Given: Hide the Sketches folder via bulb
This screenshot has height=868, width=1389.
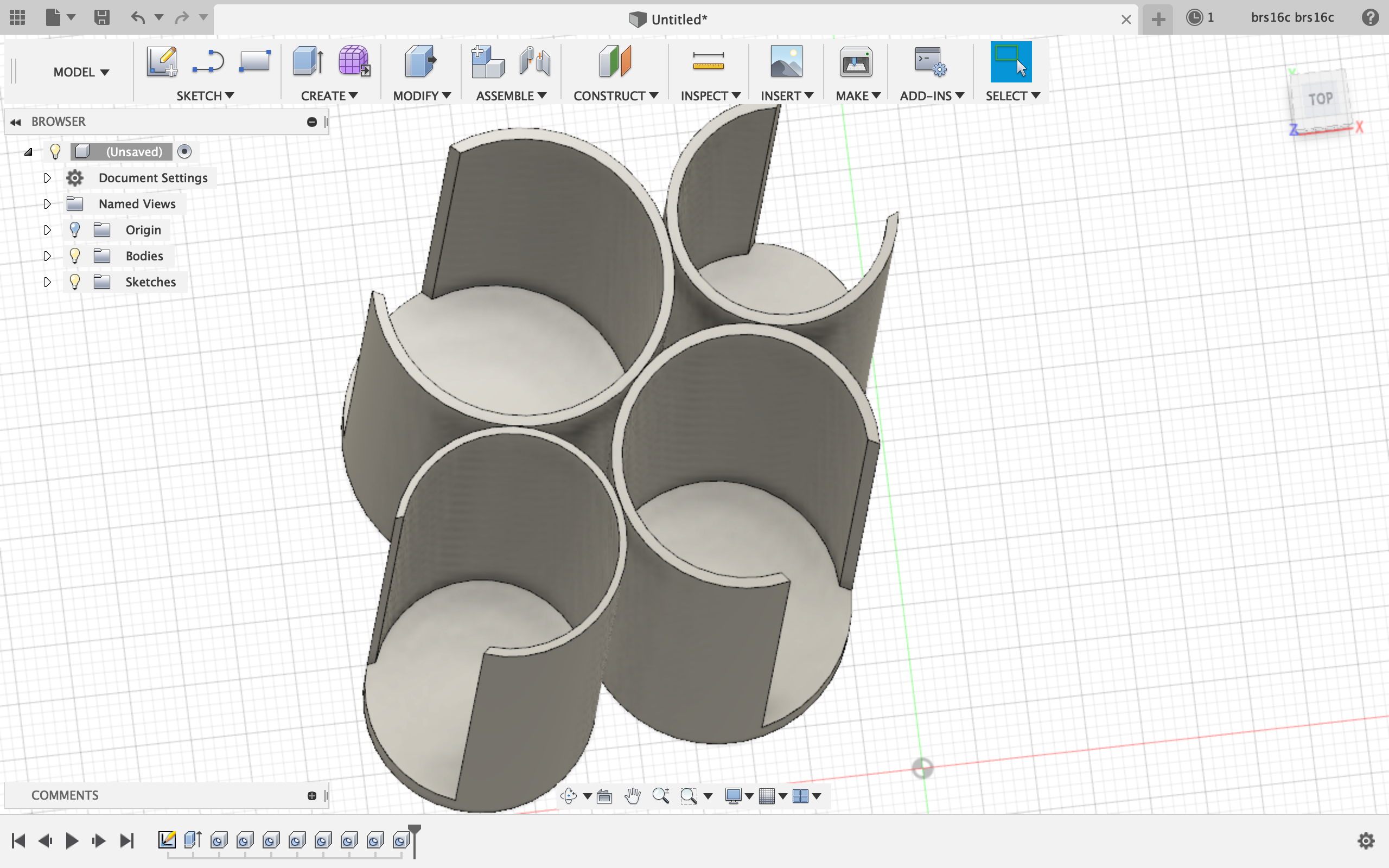Looking at the screenshot, I should (x=75, y=282).
